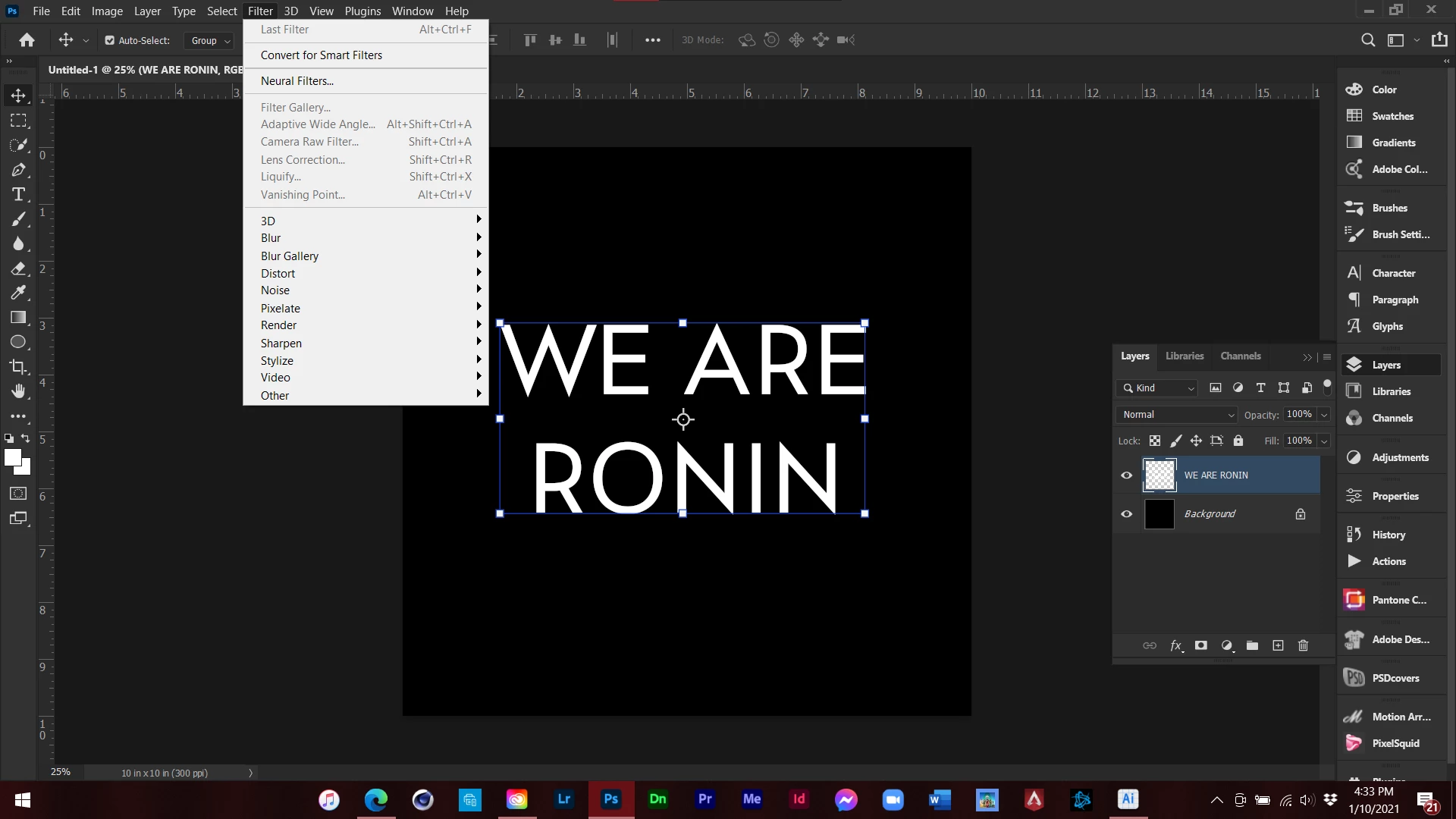Select the Hand tool
This screenshot has width=1456, height=819.
(18, 391)
